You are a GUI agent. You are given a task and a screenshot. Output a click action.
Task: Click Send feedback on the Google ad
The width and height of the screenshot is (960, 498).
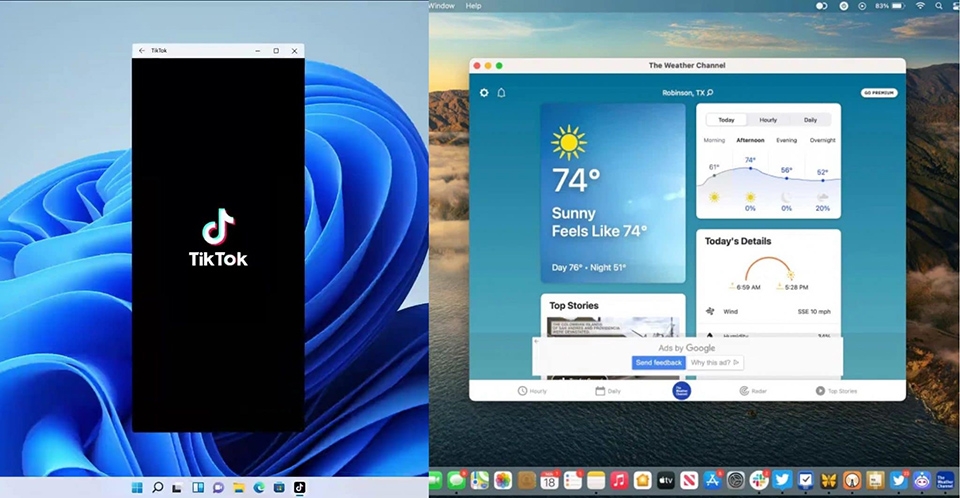pyautogui.click(x=658, y=363)
